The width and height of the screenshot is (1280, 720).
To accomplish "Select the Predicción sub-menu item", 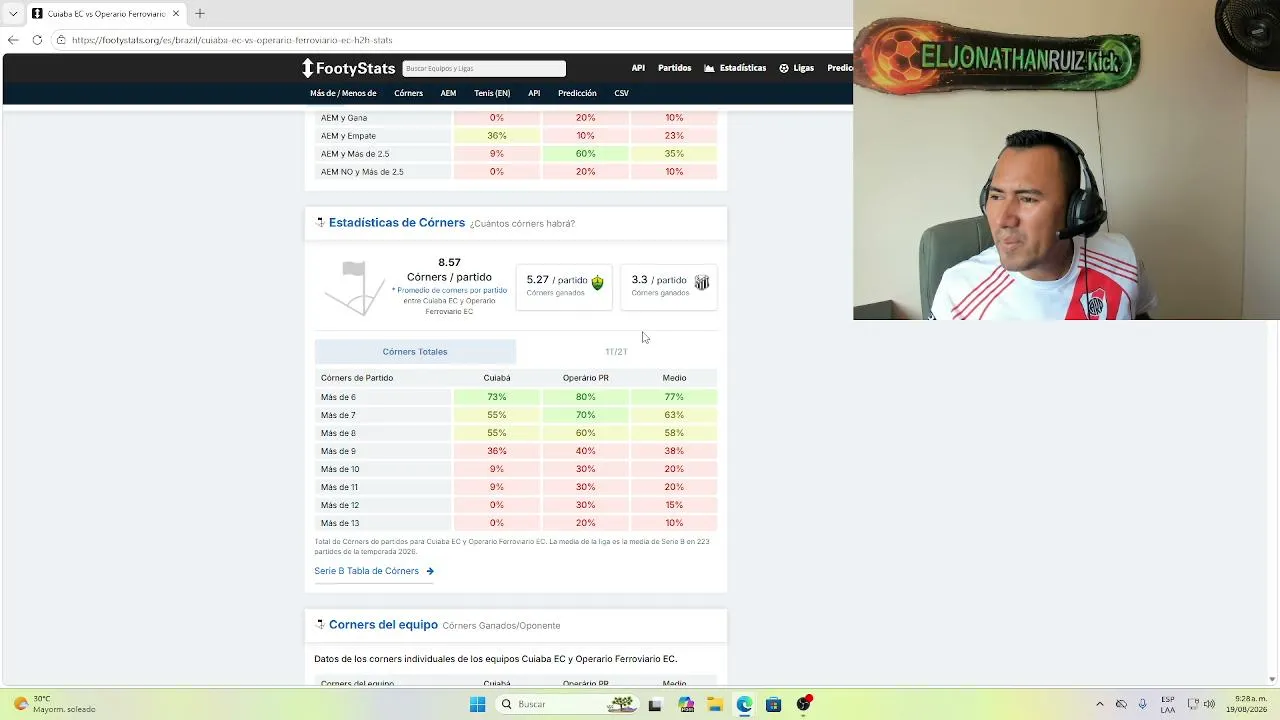I will tap(577, 93).
